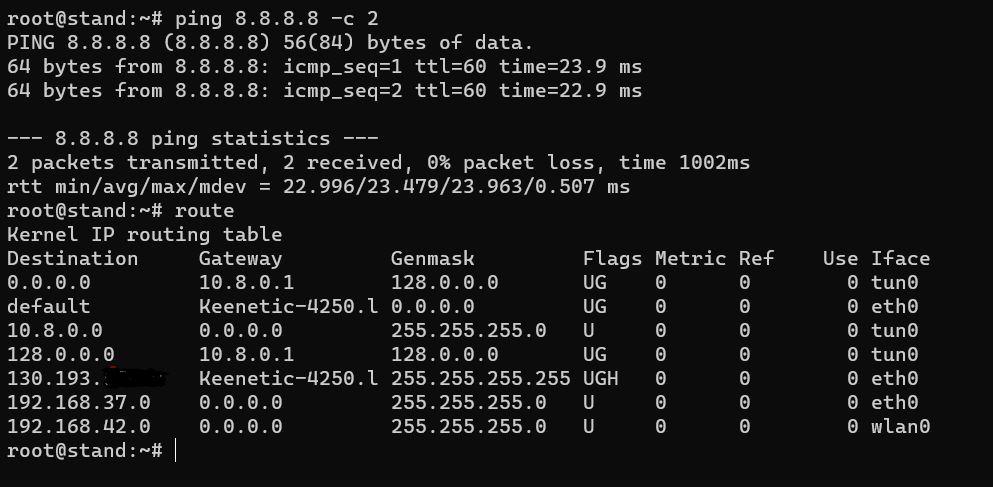
Task: Click the wlan0 interface entry
Action: point(900,426)
